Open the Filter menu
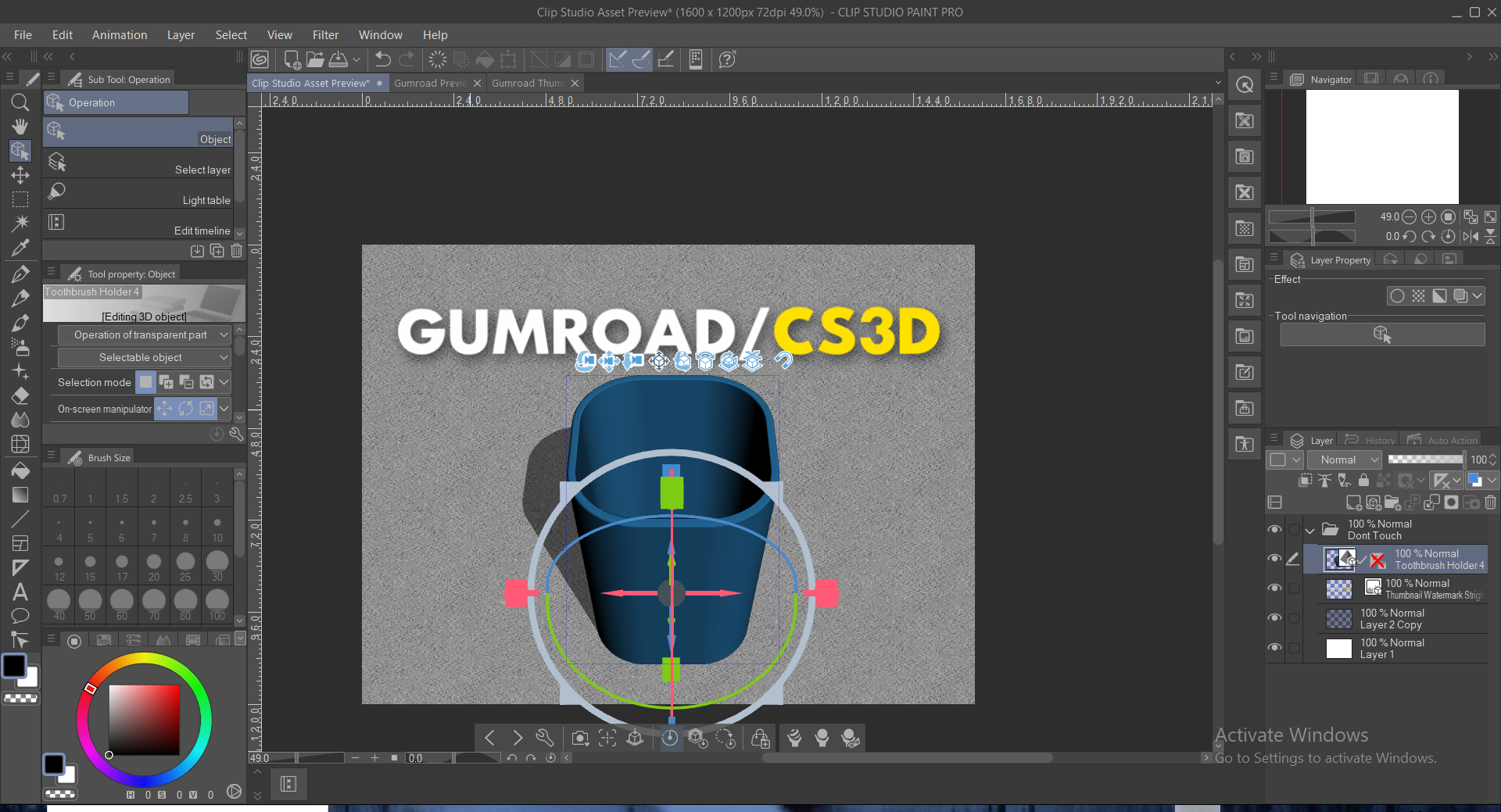 coord(325,35)
